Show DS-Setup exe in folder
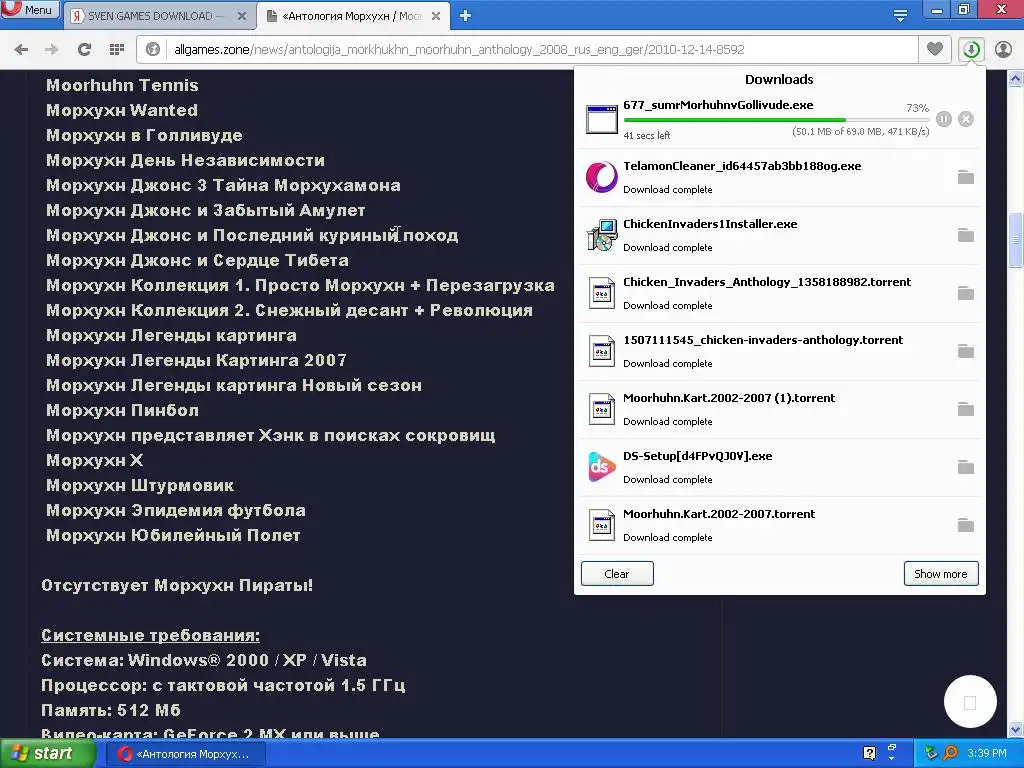The height and width of the screenshot is (768, 1024). 966,468
